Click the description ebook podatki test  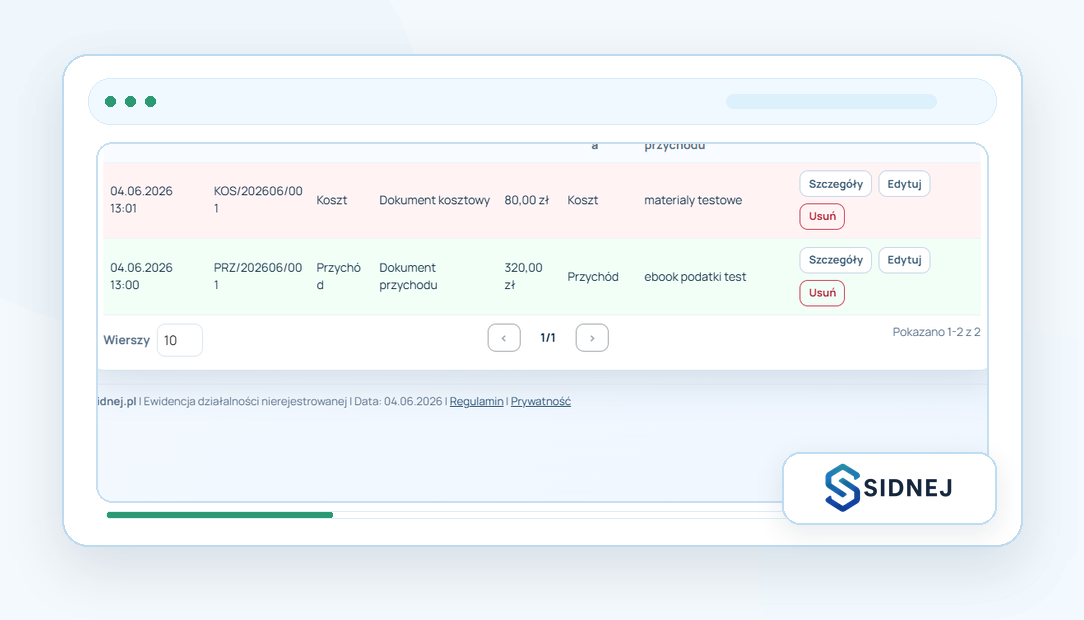695,277
